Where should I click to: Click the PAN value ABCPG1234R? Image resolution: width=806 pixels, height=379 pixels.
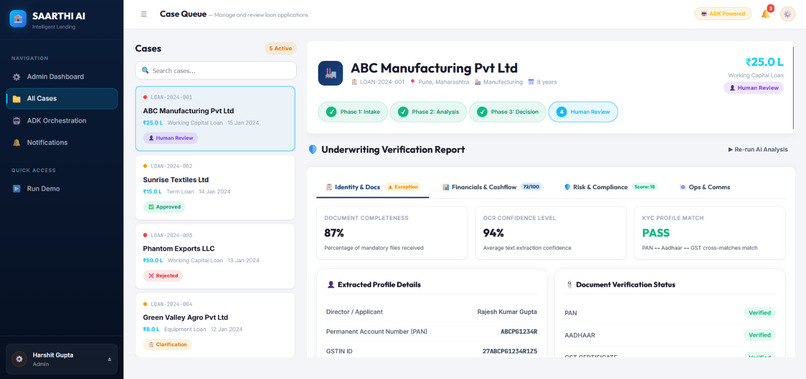coord(519,332)
